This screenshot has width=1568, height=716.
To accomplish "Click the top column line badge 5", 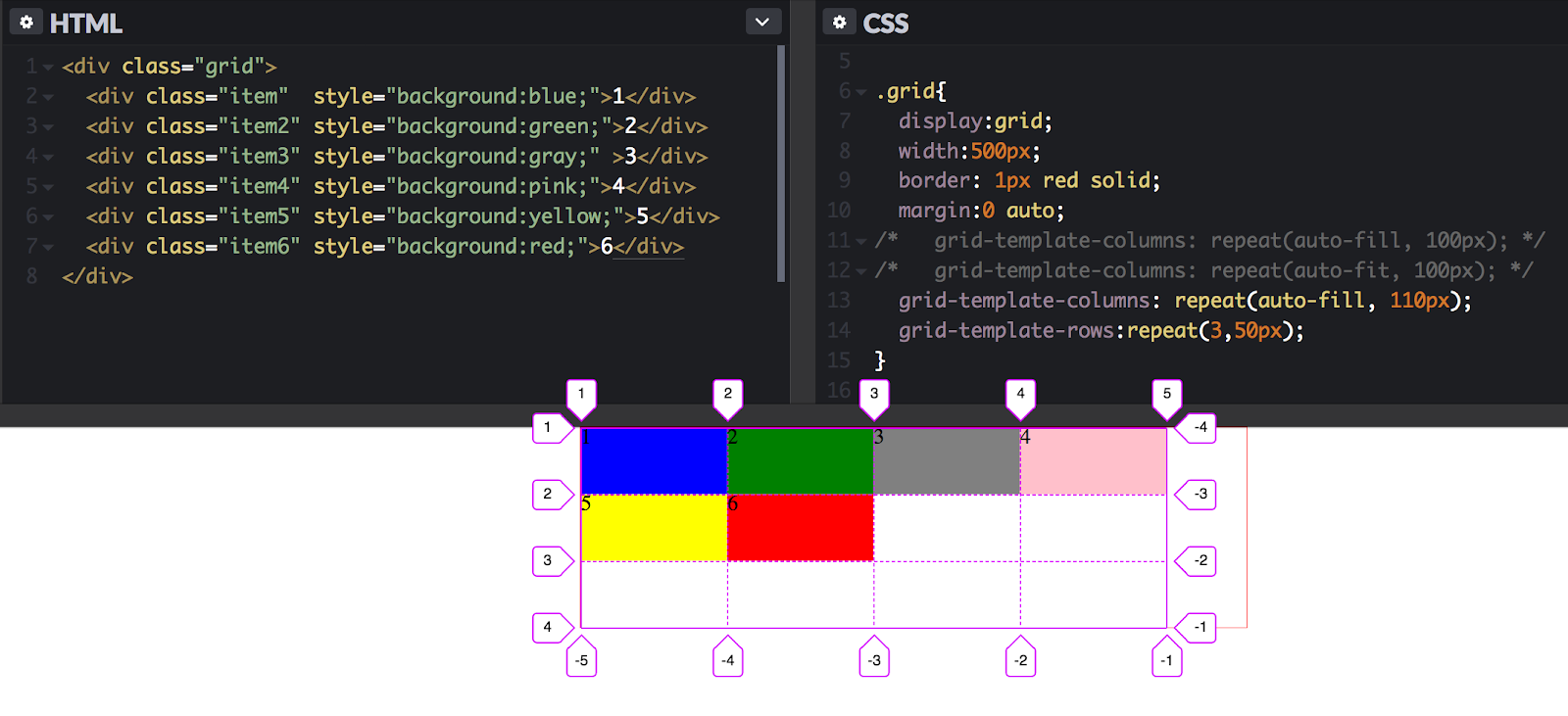I will (x=1166, y=395).
